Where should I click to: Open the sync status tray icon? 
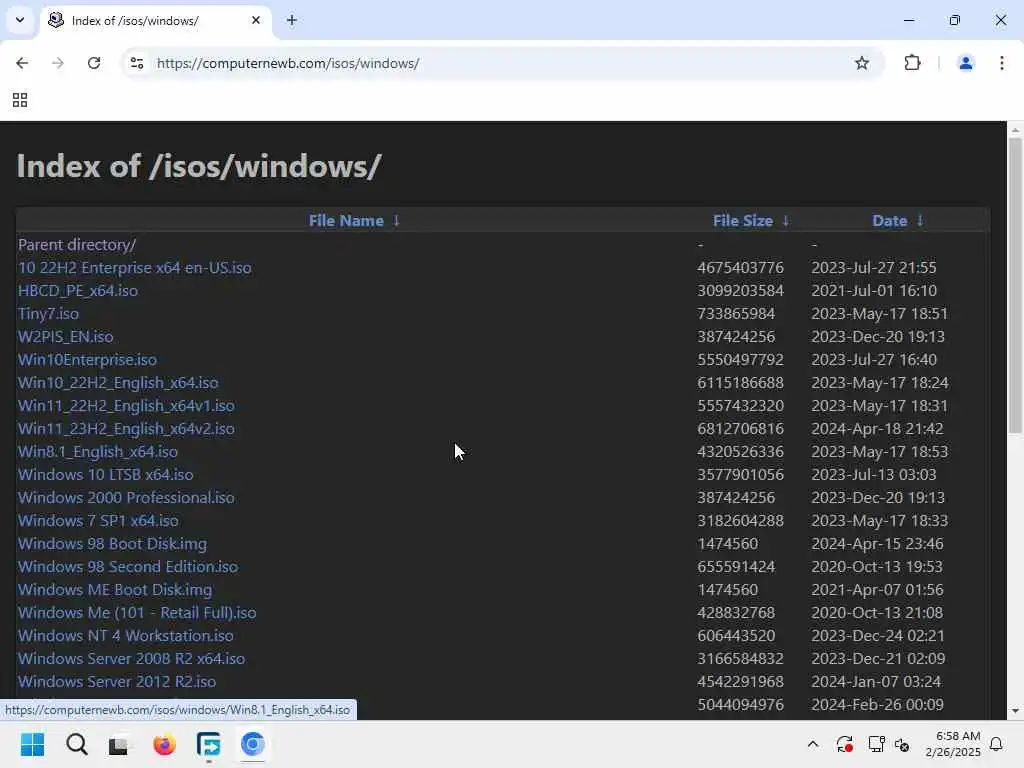pos(844,744)
